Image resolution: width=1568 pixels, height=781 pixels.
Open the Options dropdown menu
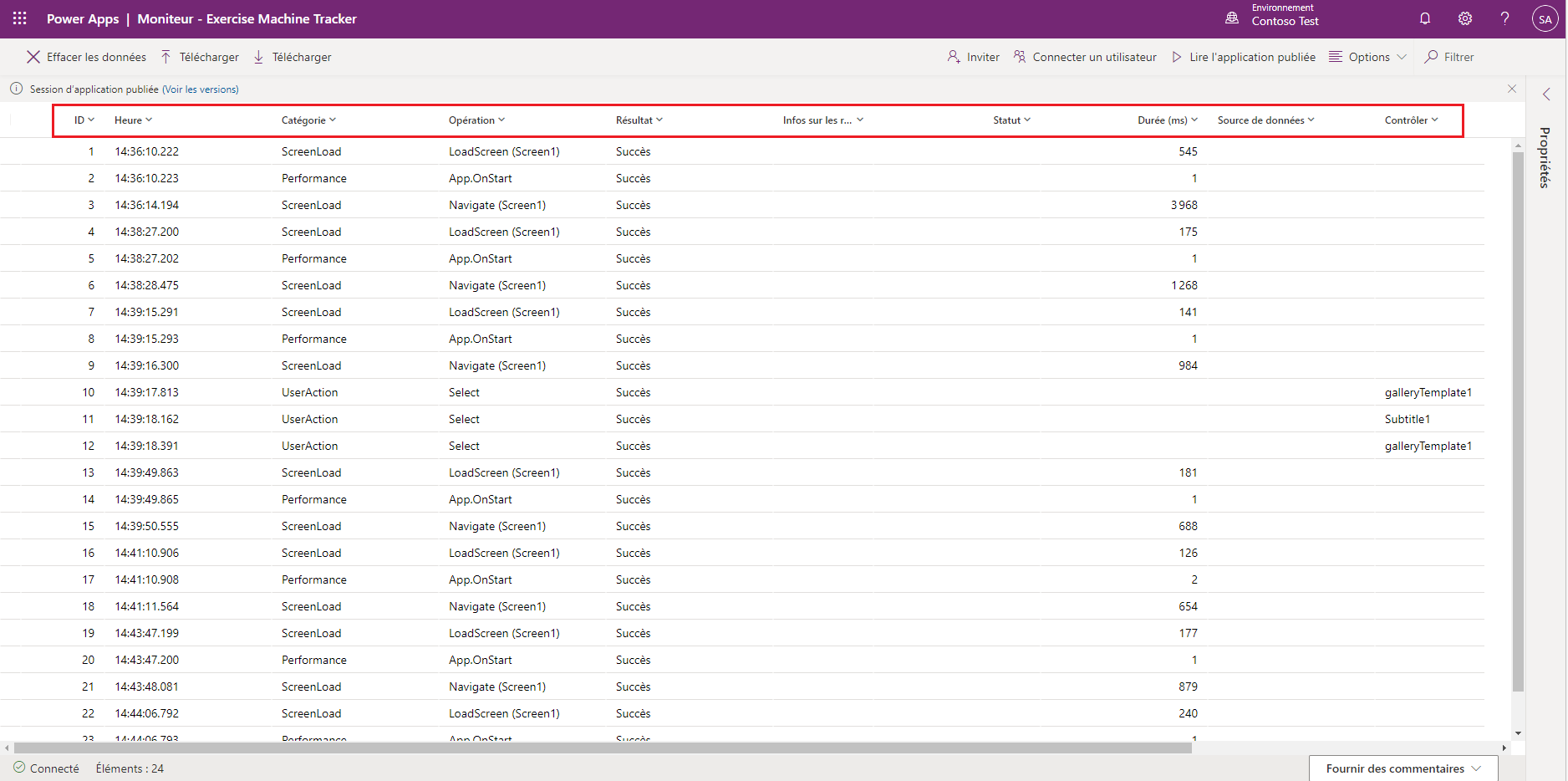1368,57
